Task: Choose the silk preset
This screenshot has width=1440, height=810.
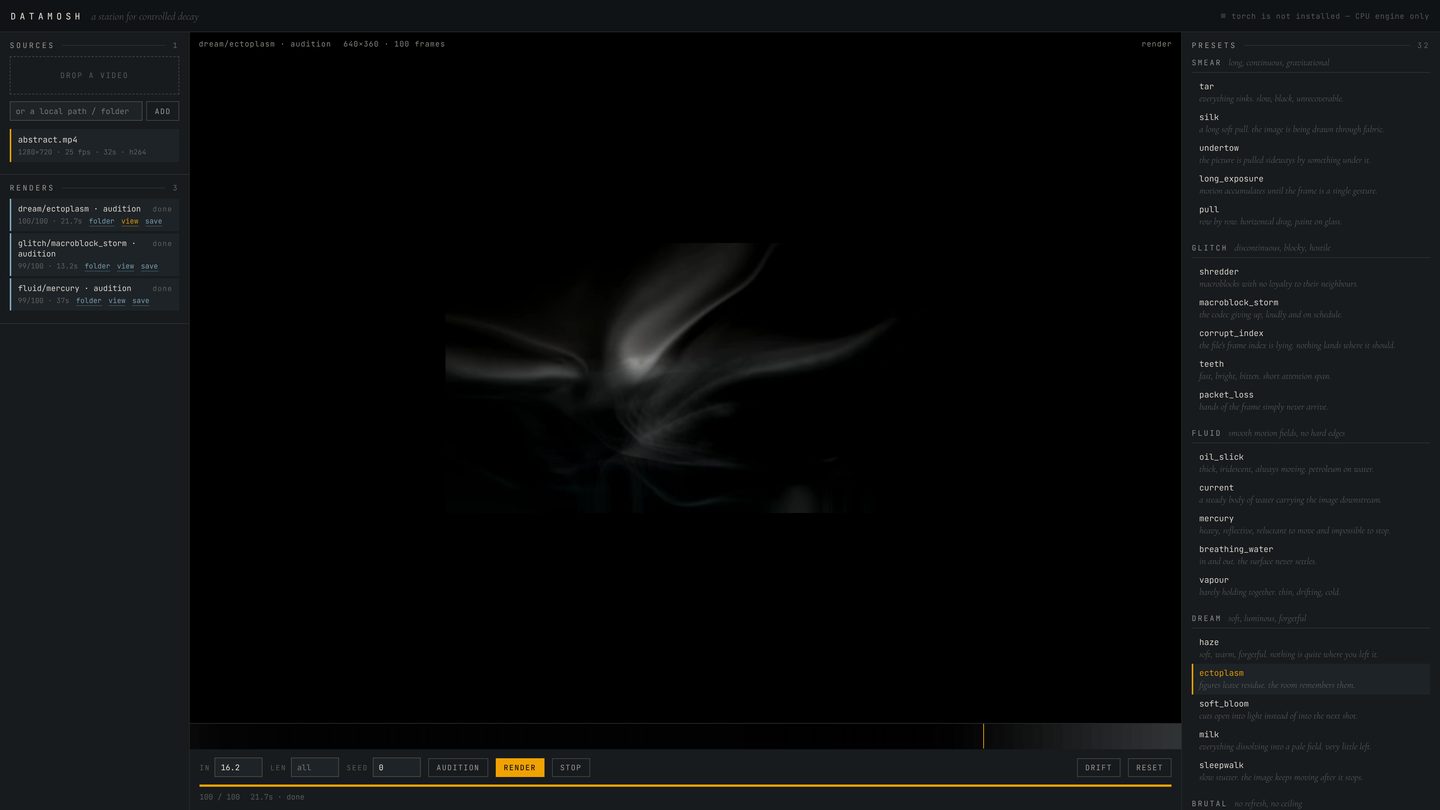Action: (1311, 123)
